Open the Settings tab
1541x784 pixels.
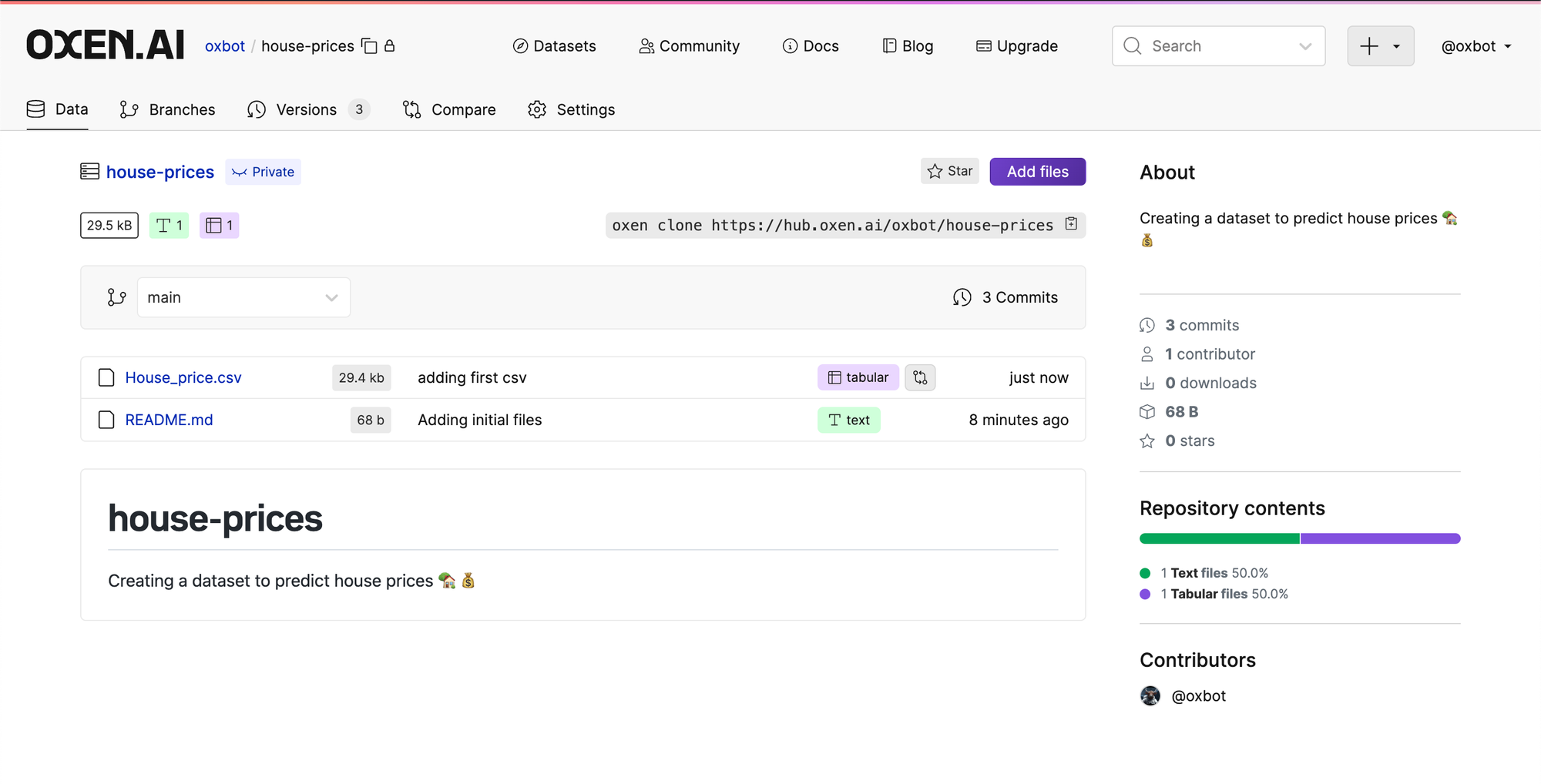tap(571, 109)
